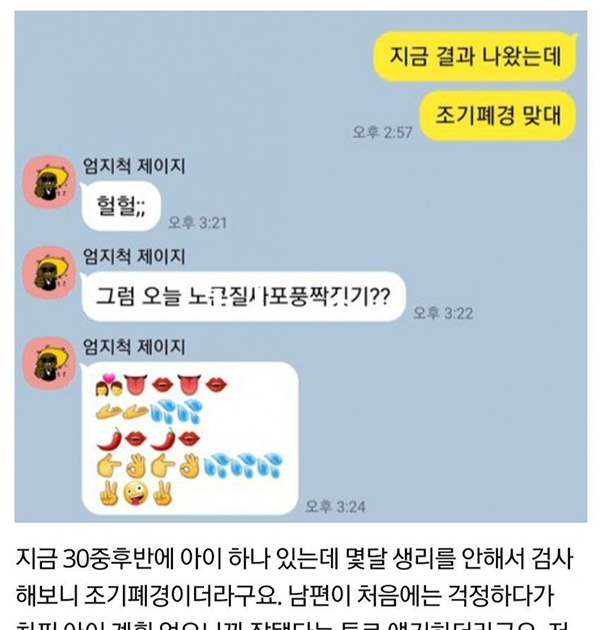
Task: Click sender name '엄지척 제이지' above second message
Action: tap(134, 257)
